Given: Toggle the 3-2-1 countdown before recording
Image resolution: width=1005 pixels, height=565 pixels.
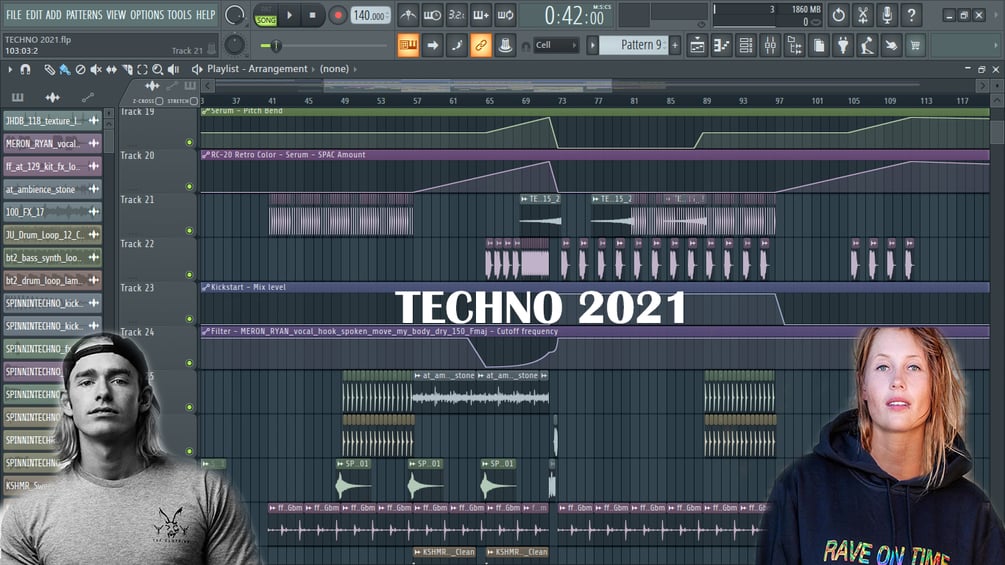Looking at the screenshot, I should [x=456, y=15].
